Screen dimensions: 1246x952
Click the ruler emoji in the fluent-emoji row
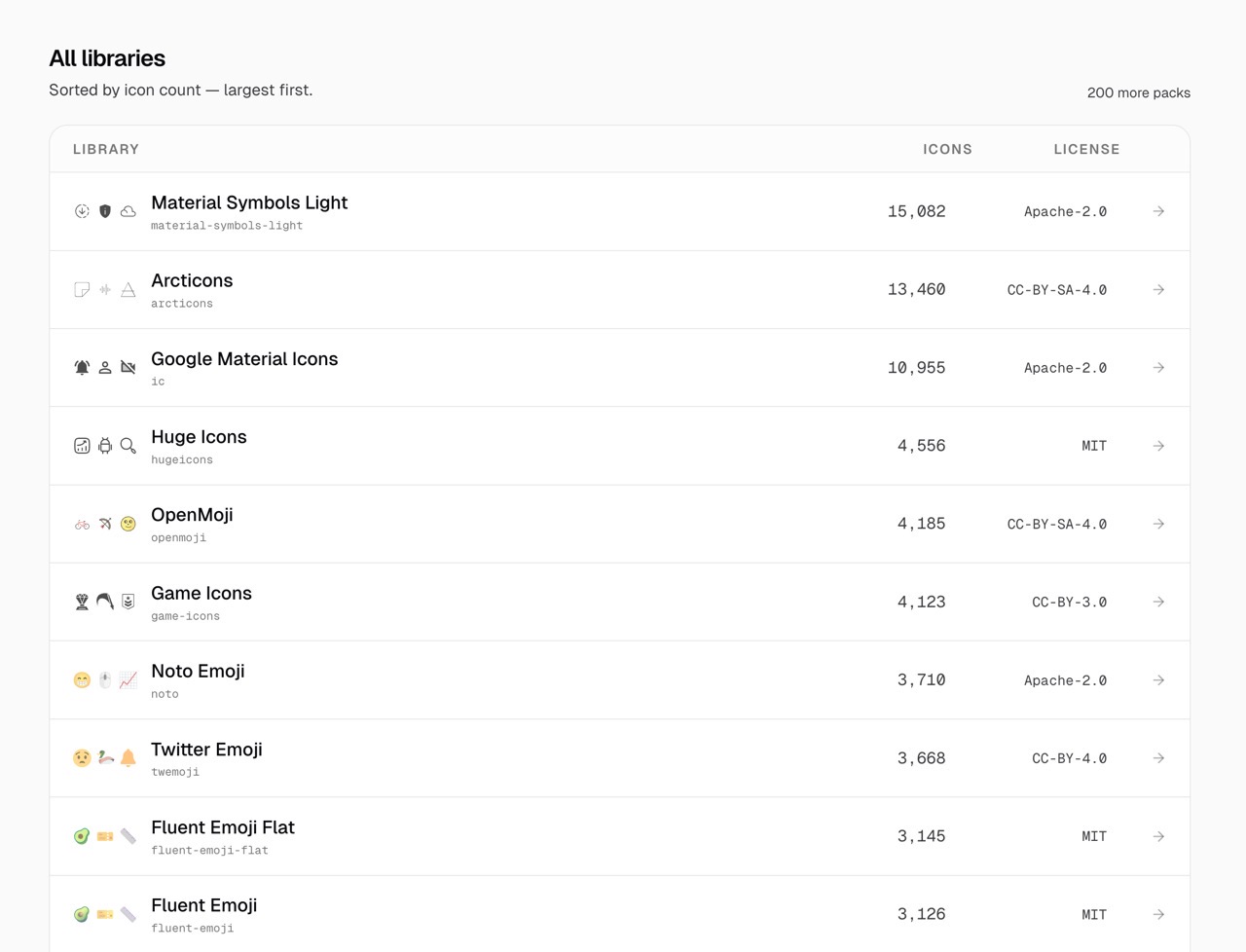click(x=128, y=915)
